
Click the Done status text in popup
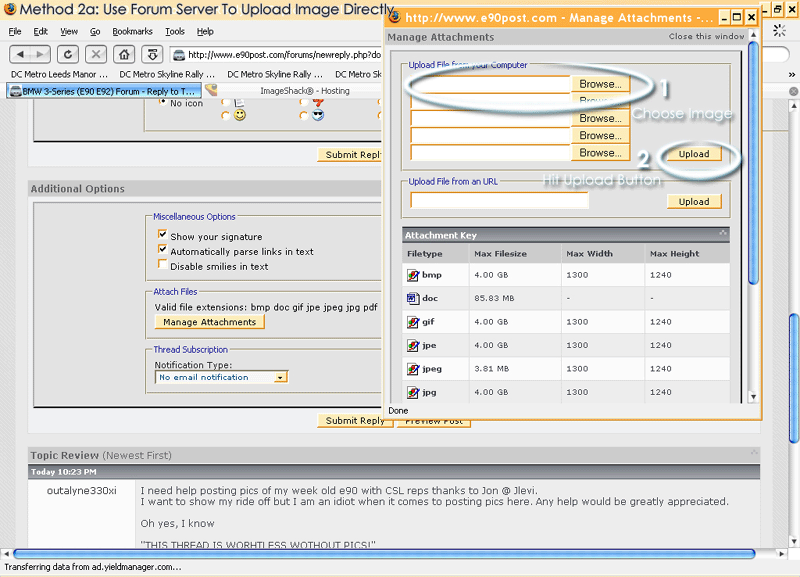[x=398, y=411]
